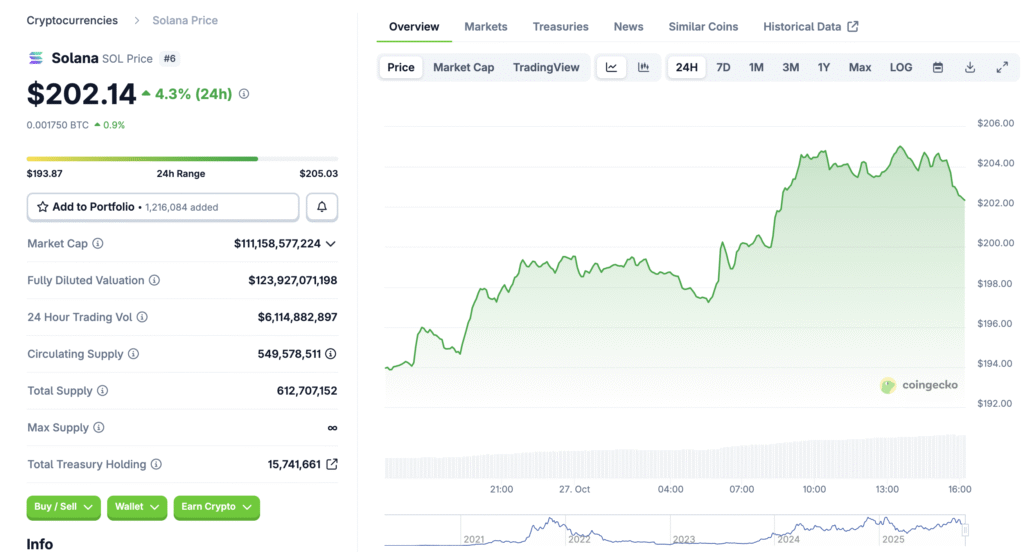Click the Cryptocurrencies breadcrumb link
This screenshot has width=1024, height=552.
72,20
